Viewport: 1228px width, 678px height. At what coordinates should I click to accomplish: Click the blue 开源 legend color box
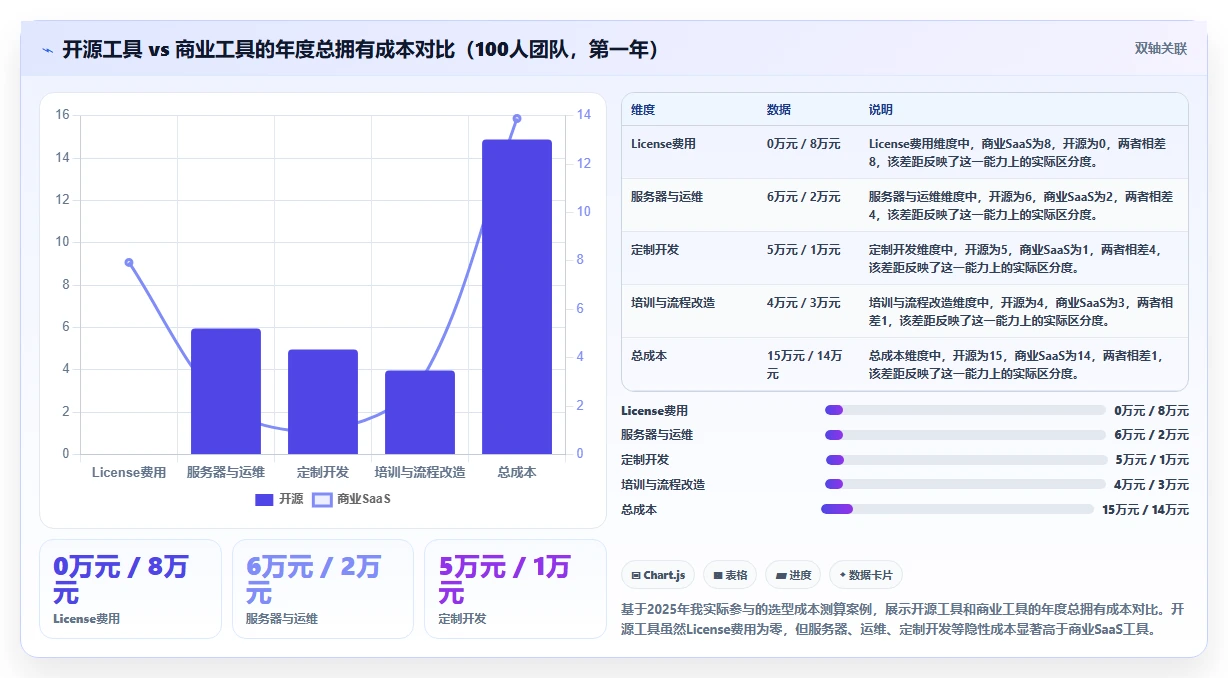pos(264,499)
